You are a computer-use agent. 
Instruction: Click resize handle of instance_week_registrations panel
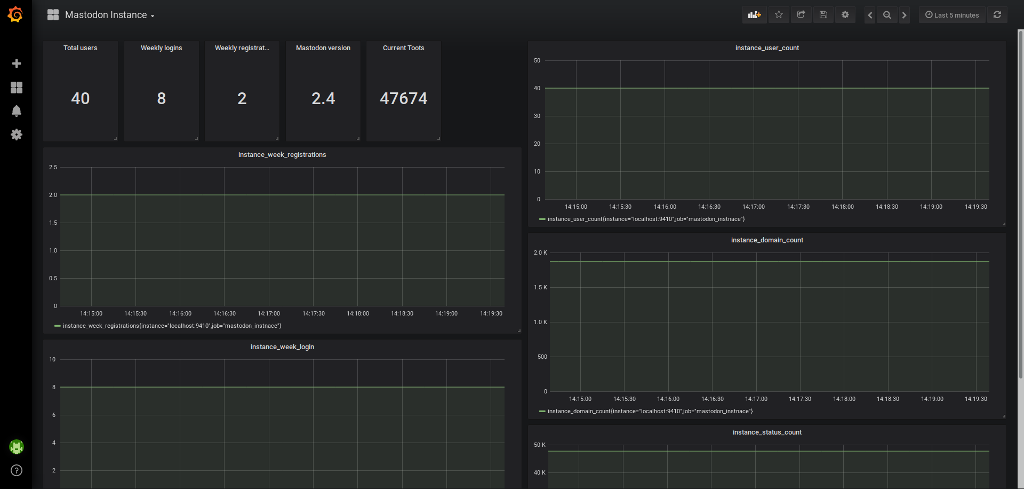(519, 331)
